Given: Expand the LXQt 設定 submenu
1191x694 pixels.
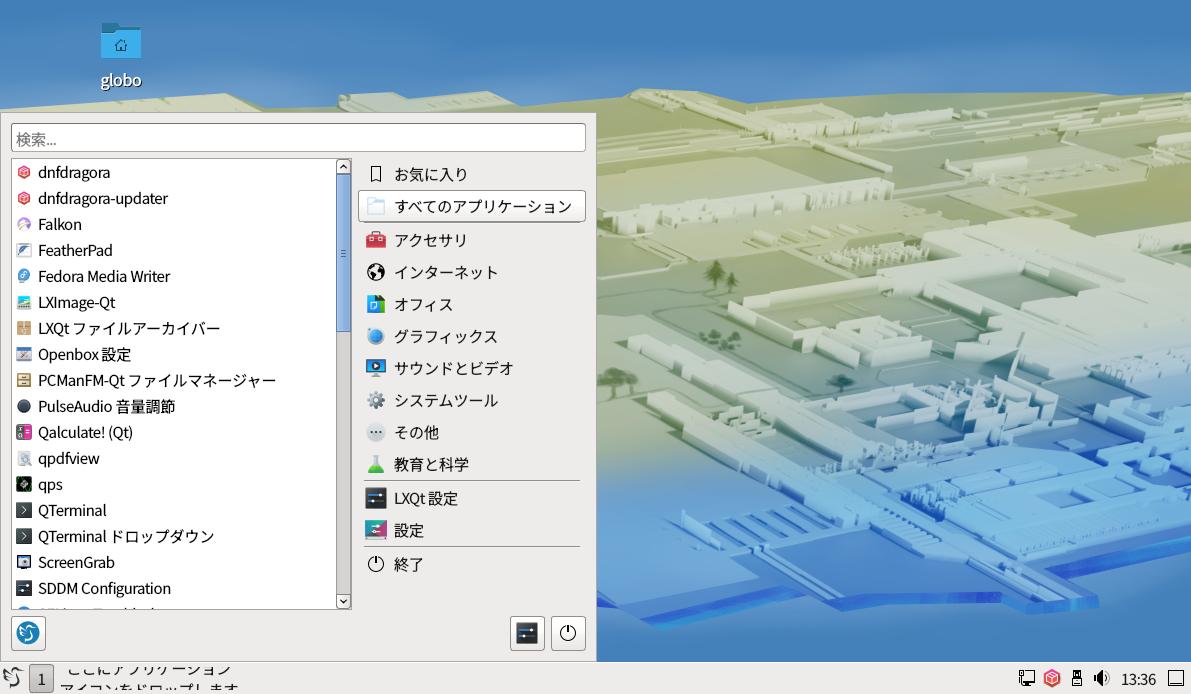Looking at the screenshot, I should click(x=425, y=498).
